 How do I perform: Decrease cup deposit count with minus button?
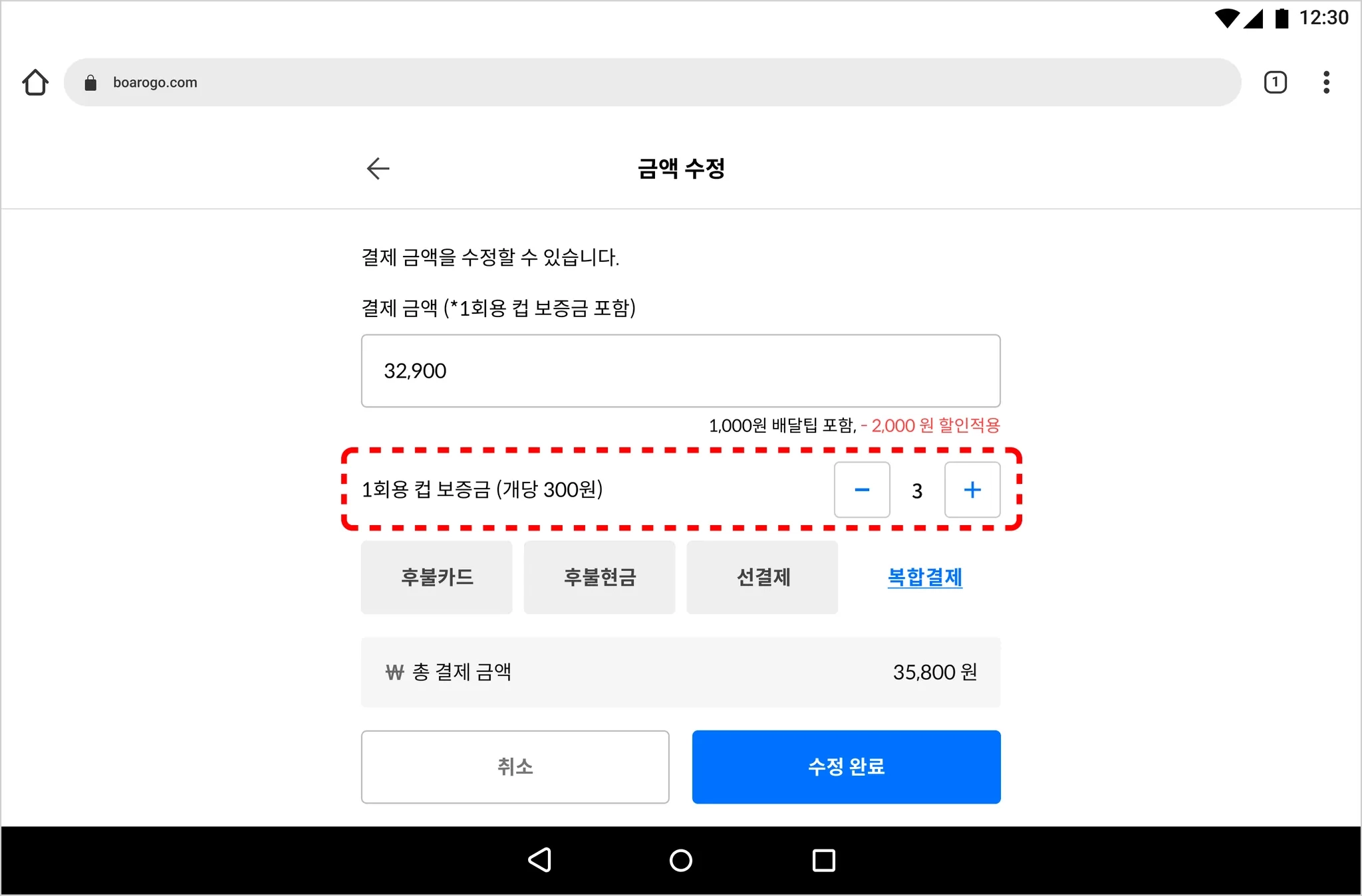click(x=862, y=490)
